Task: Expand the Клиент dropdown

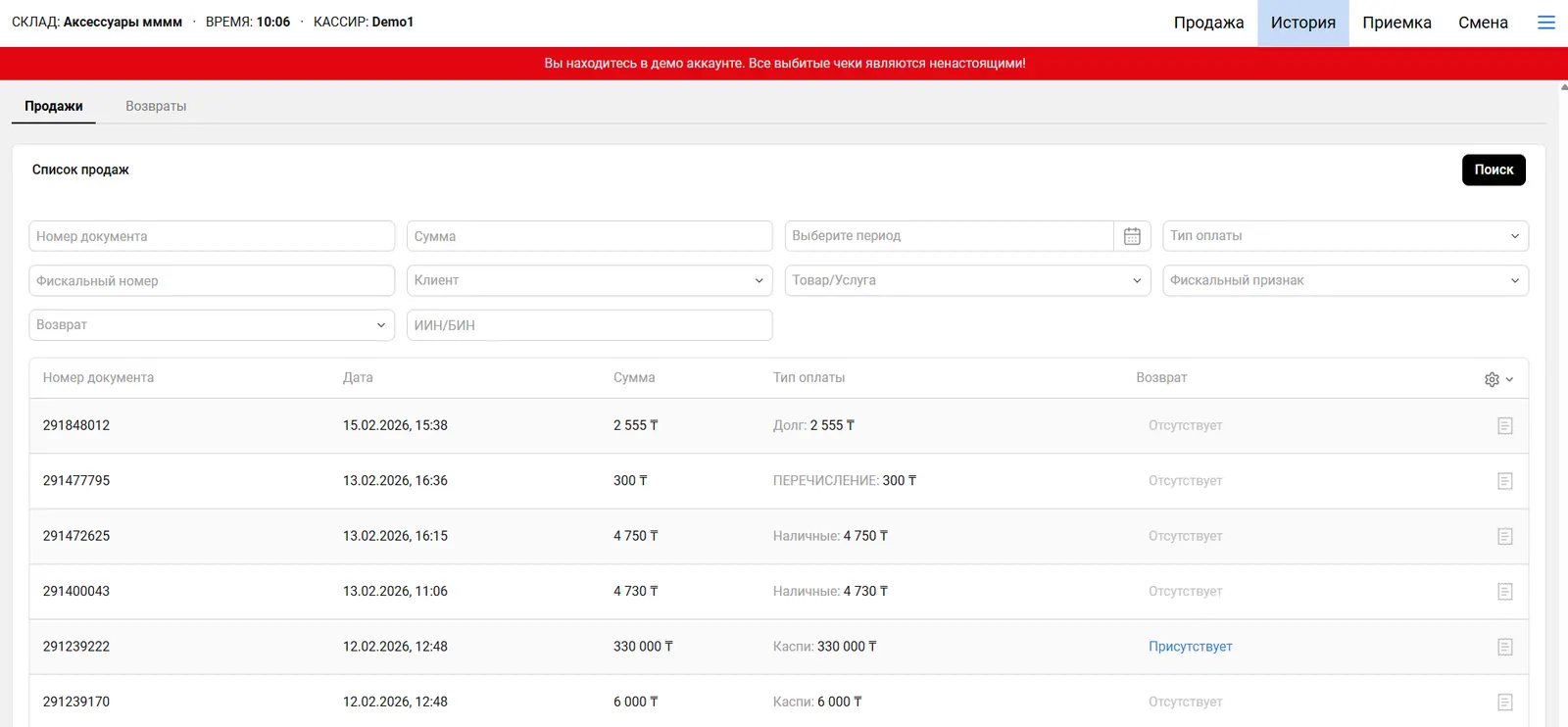Action: point(589,280)
